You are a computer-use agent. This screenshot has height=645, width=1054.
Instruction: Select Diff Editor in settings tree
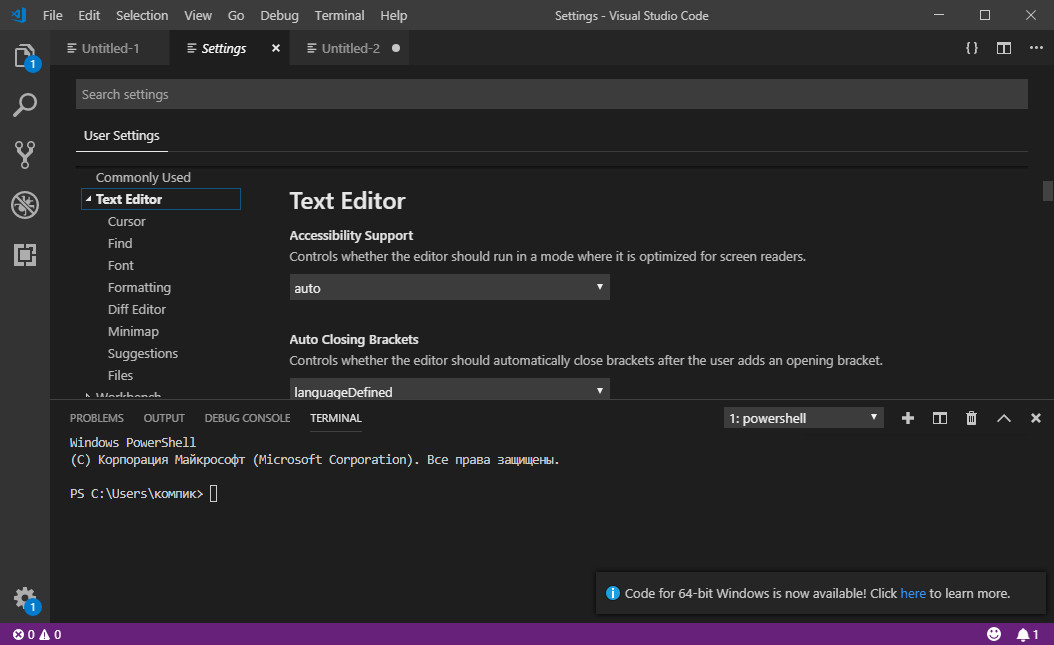tap(136, 310)
